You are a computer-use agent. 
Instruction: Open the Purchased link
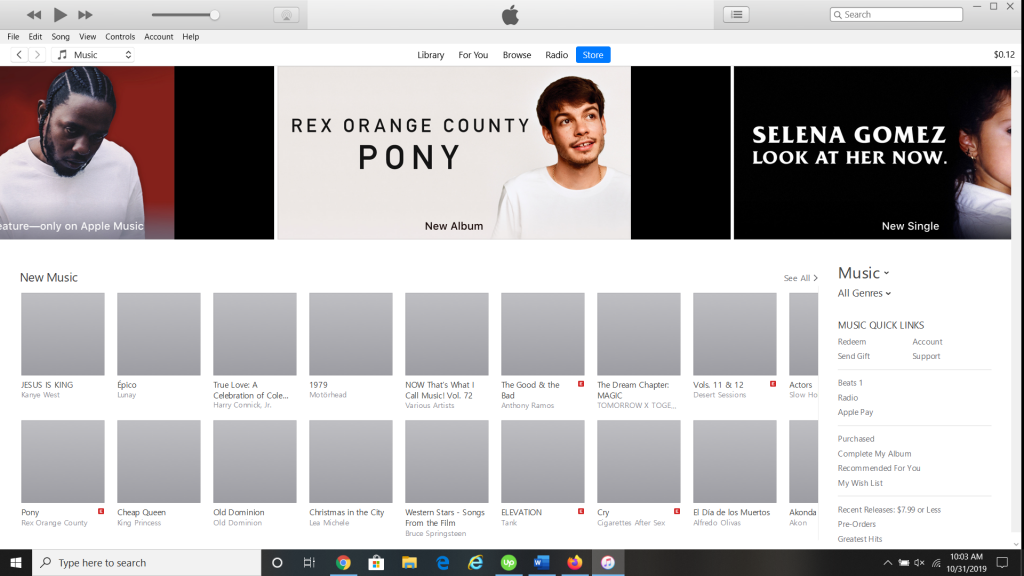856,439
